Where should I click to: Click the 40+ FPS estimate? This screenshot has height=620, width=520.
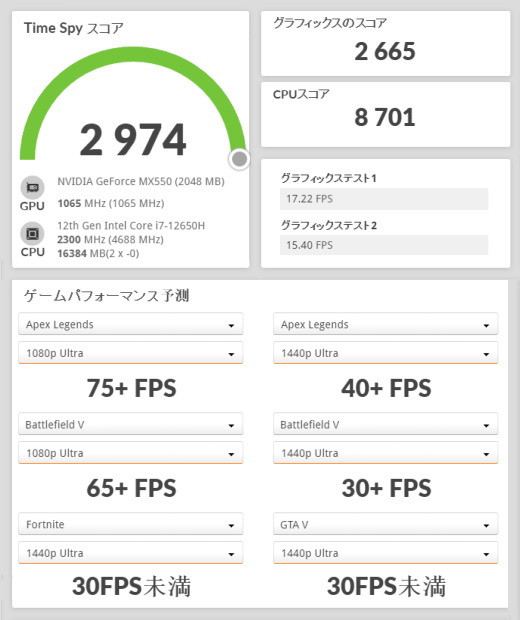[x=386, y=388]
